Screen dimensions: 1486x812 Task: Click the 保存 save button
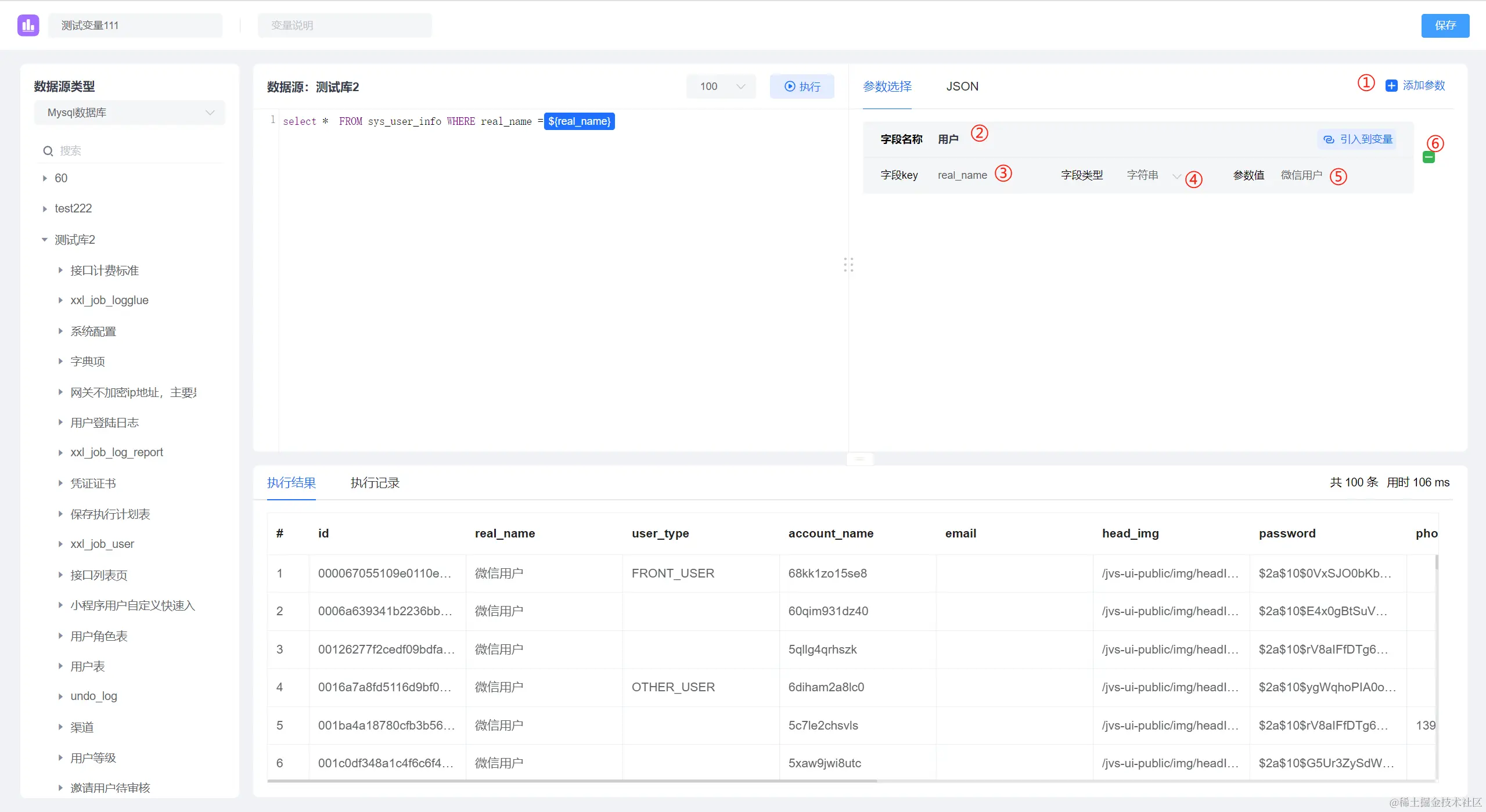click(x=1445, y=26)
